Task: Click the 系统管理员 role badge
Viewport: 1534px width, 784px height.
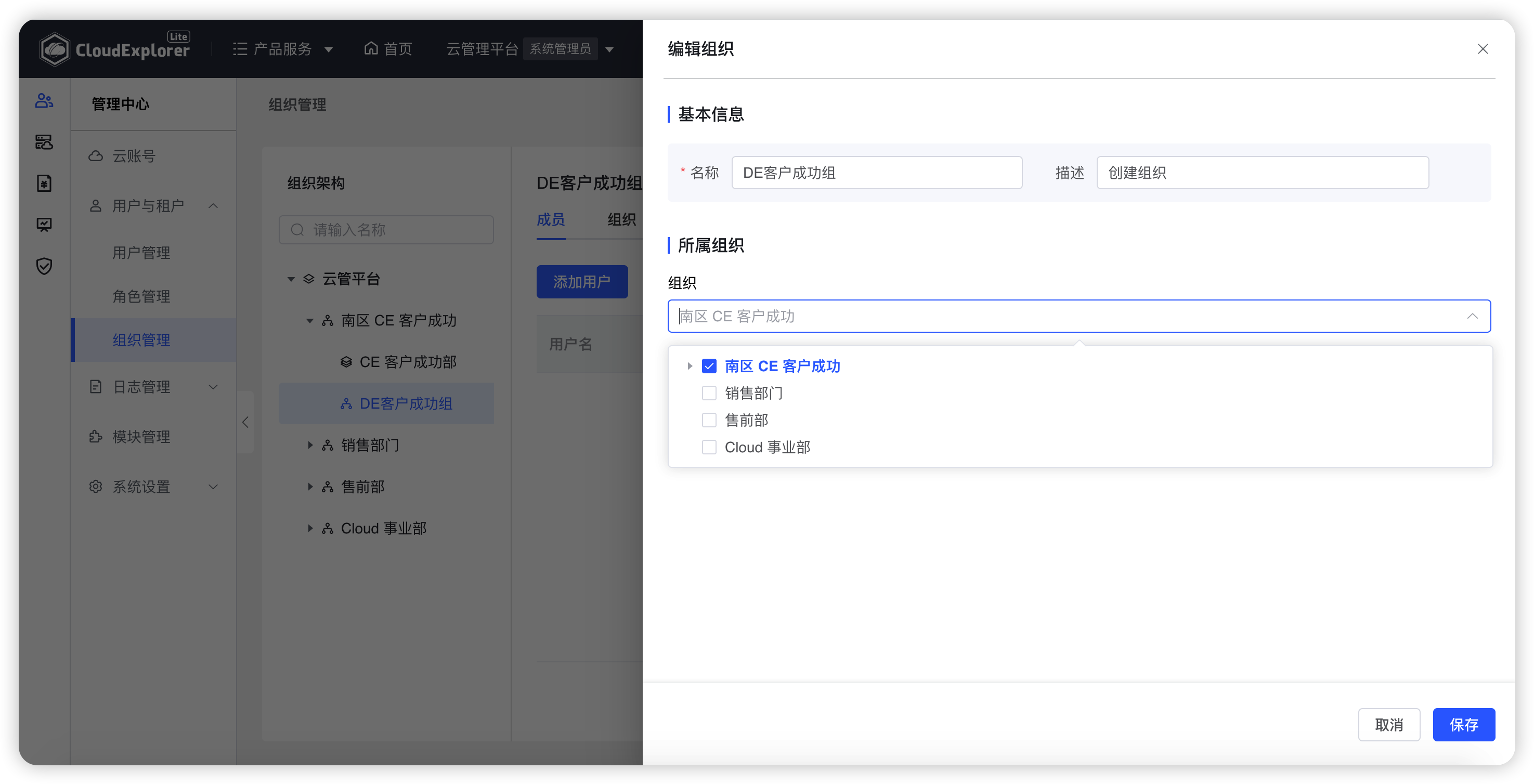Action: [561, 49]
